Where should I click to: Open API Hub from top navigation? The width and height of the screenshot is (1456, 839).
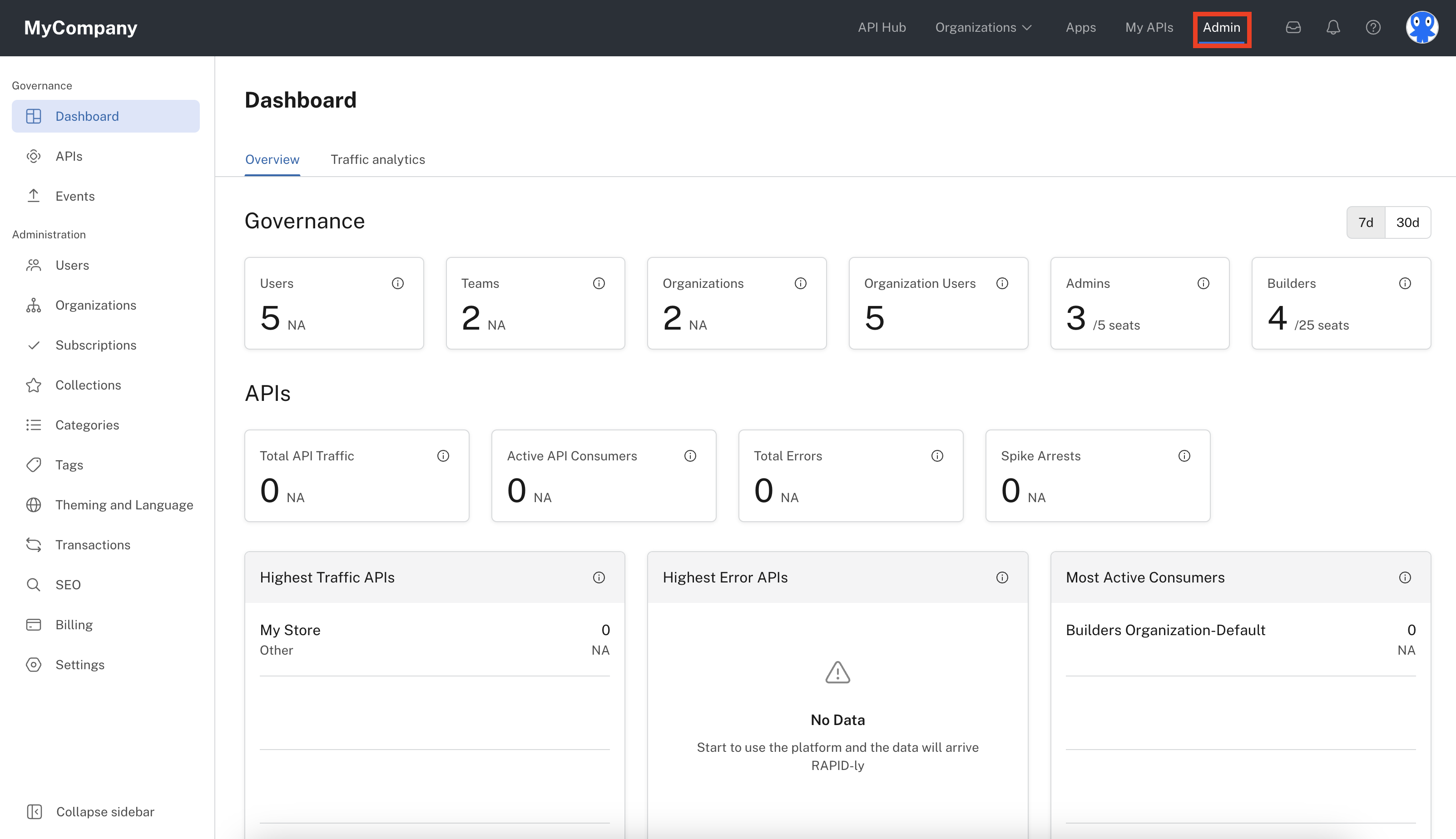click(882, 27)
